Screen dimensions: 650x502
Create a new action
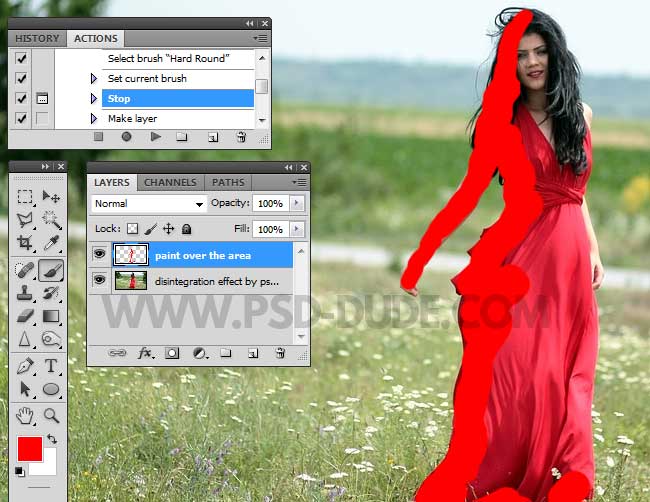[x=213, y=137]
